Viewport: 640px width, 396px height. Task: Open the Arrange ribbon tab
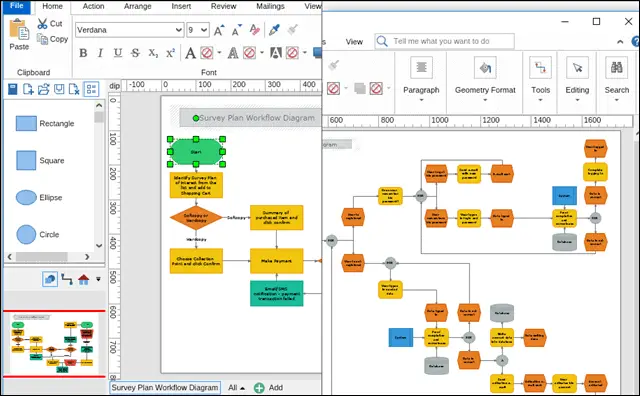click(x=138, y=6)
